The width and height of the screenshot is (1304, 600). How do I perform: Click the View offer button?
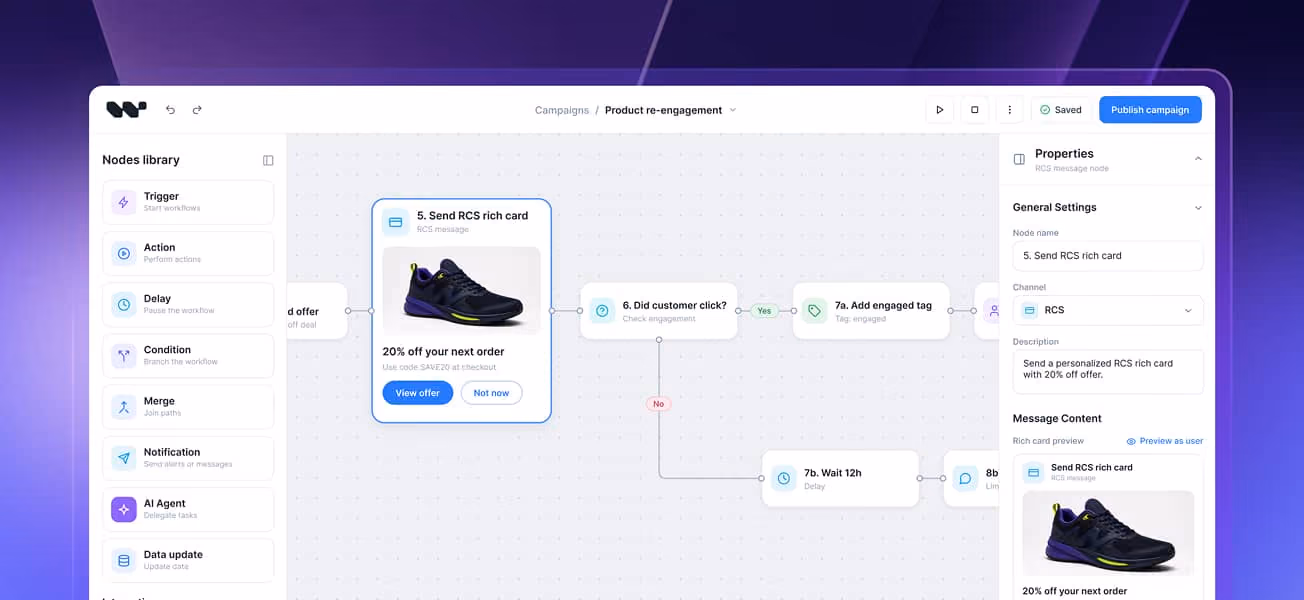click(x=417, y=393)
